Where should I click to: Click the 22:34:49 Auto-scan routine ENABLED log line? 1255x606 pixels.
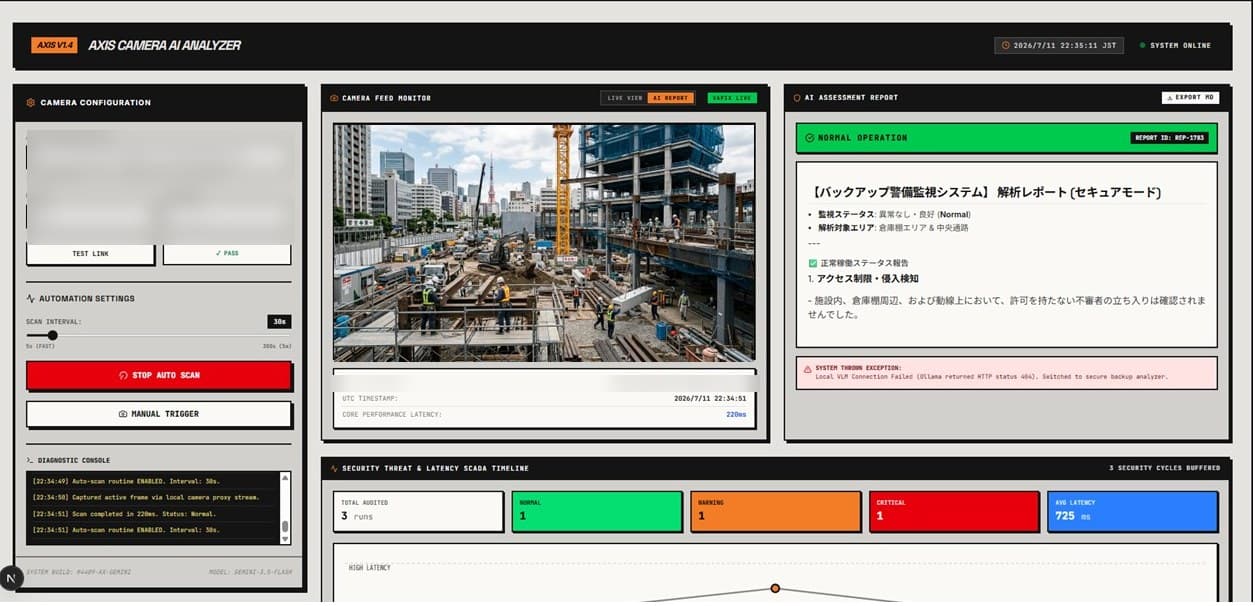[x=126, y=481]
